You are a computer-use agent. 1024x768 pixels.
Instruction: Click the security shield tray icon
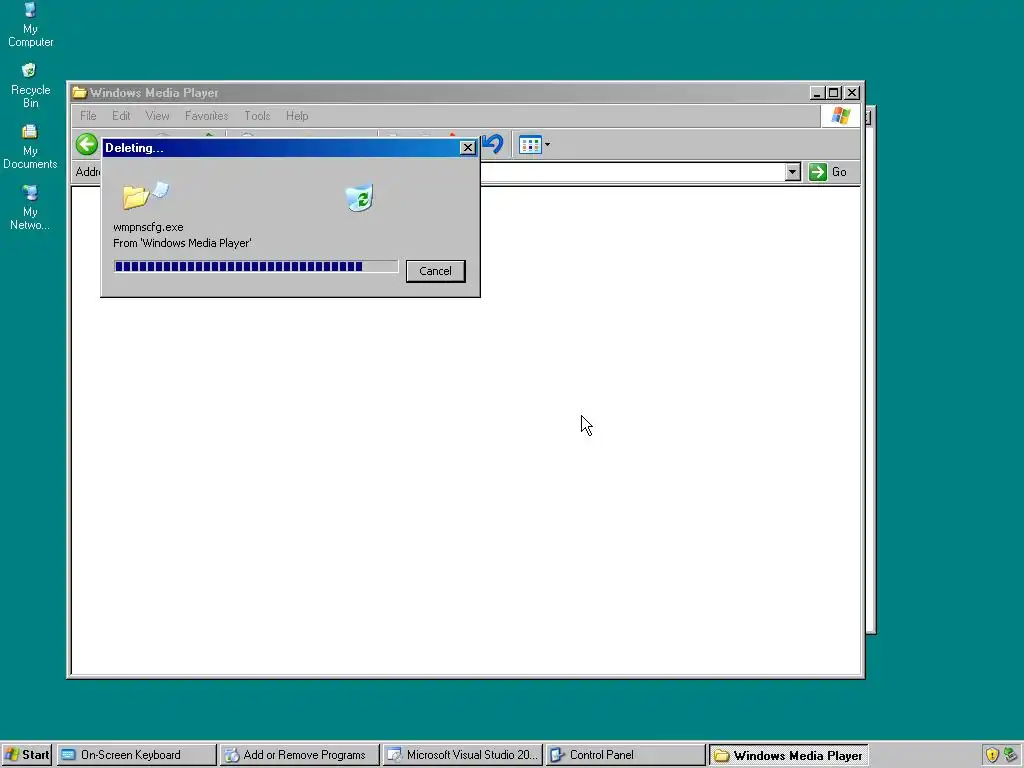point(992,755)
